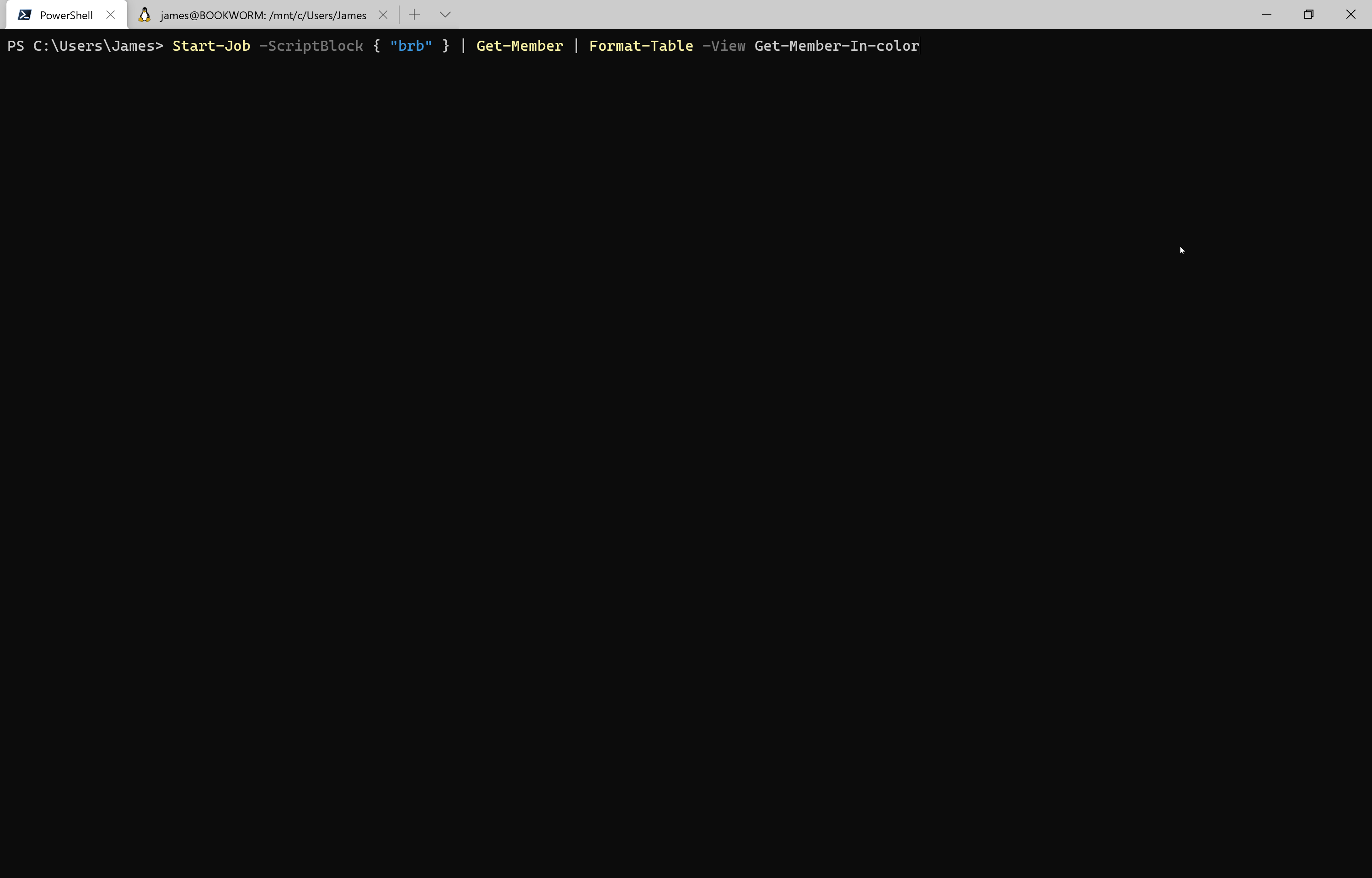
Task: Open a new tab with plus button
Action: pyautogui.click(x=414, y=15)
